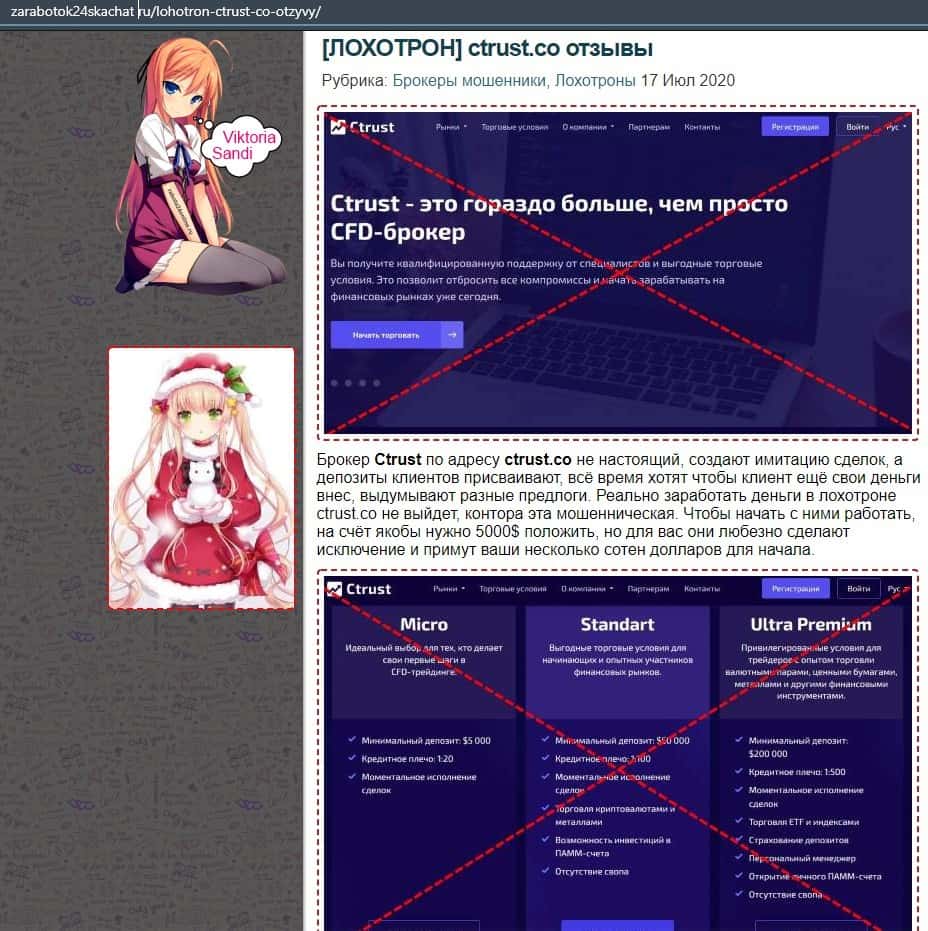Click Контакты in second screenshot nav
This screenshot has width=928, height=931.
pos(702,589)
